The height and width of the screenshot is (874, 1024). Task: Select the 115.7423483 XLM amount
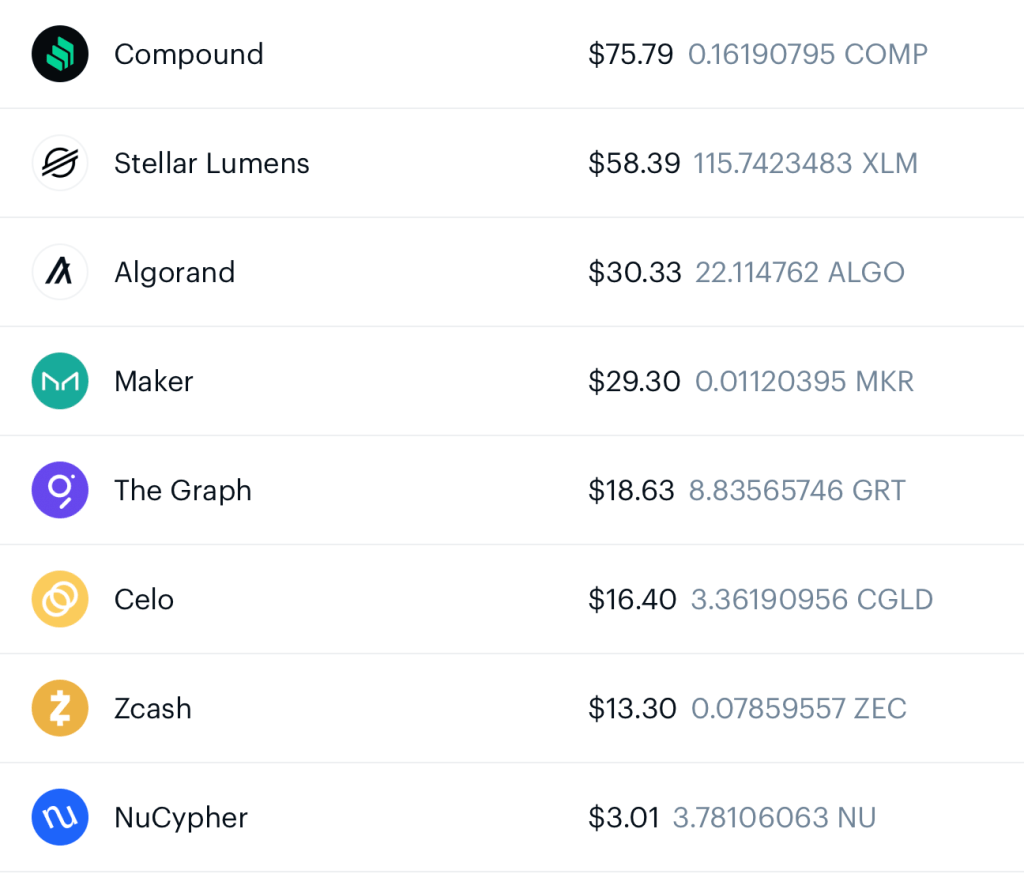[x=805, y=163]
